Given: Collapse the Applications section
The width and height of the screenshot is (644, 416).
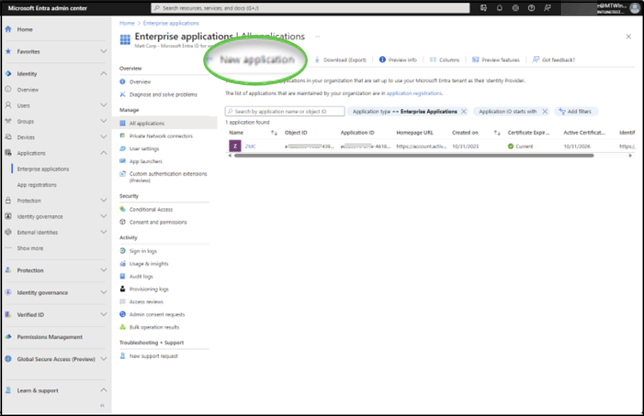Looking at the screenshot, I should [x=104, y=153].
